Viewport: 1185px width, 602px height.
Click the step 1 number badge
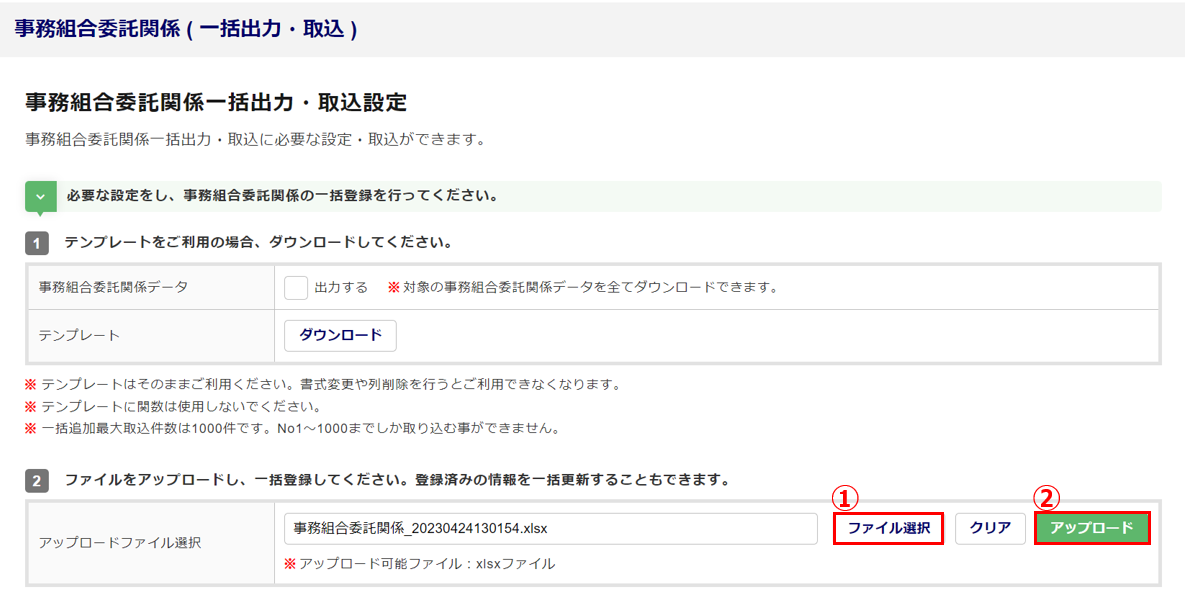click(x=37, y=244)
